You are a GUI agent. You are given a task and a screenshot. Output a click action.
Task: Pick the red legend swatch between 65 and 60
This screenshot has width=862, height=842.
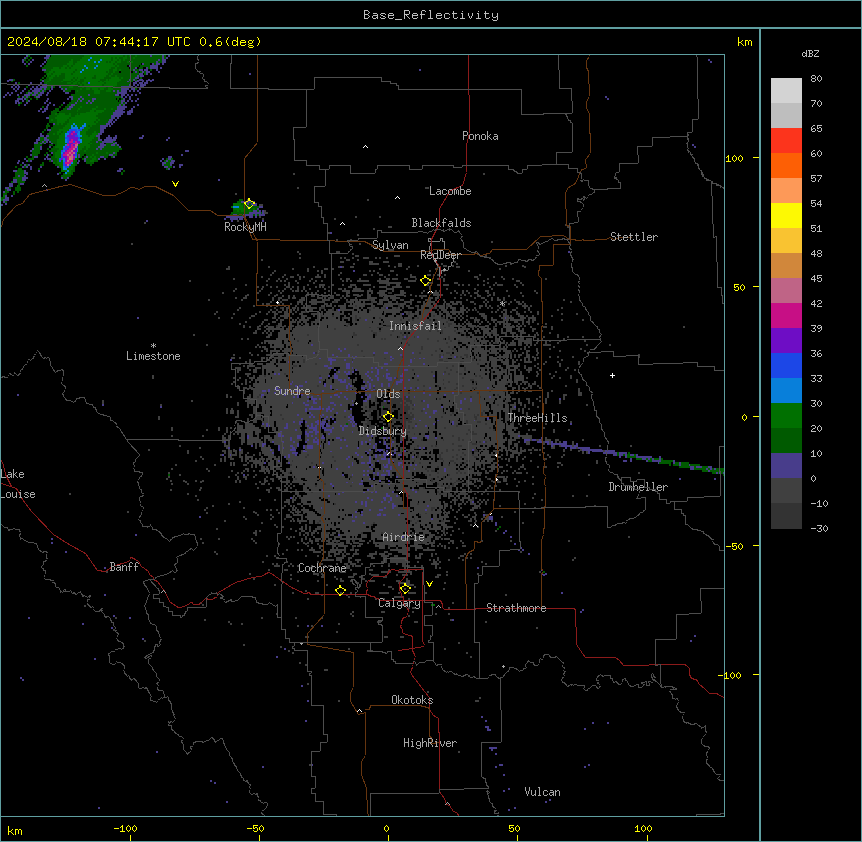[x=786, y=141]
